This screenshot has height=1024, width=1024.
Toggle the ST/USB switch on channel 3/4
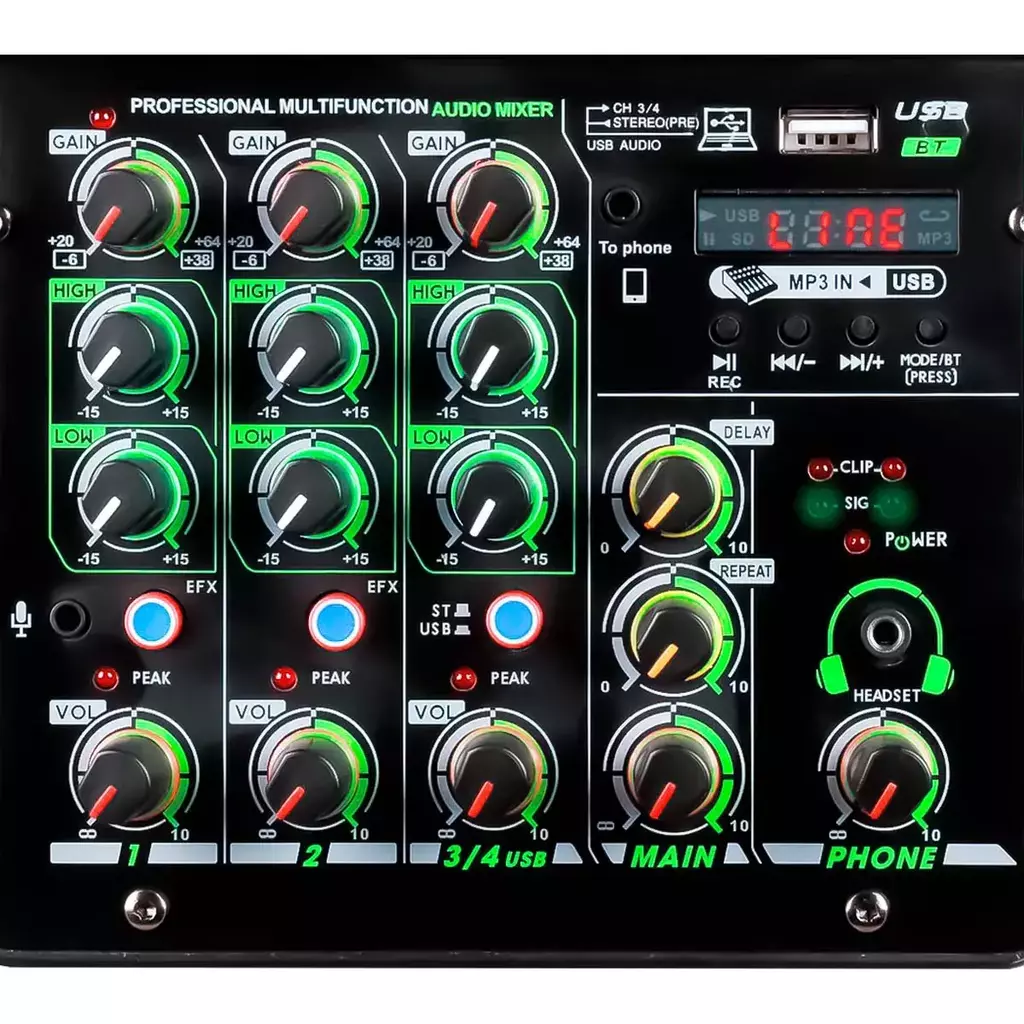coord(514,619)
